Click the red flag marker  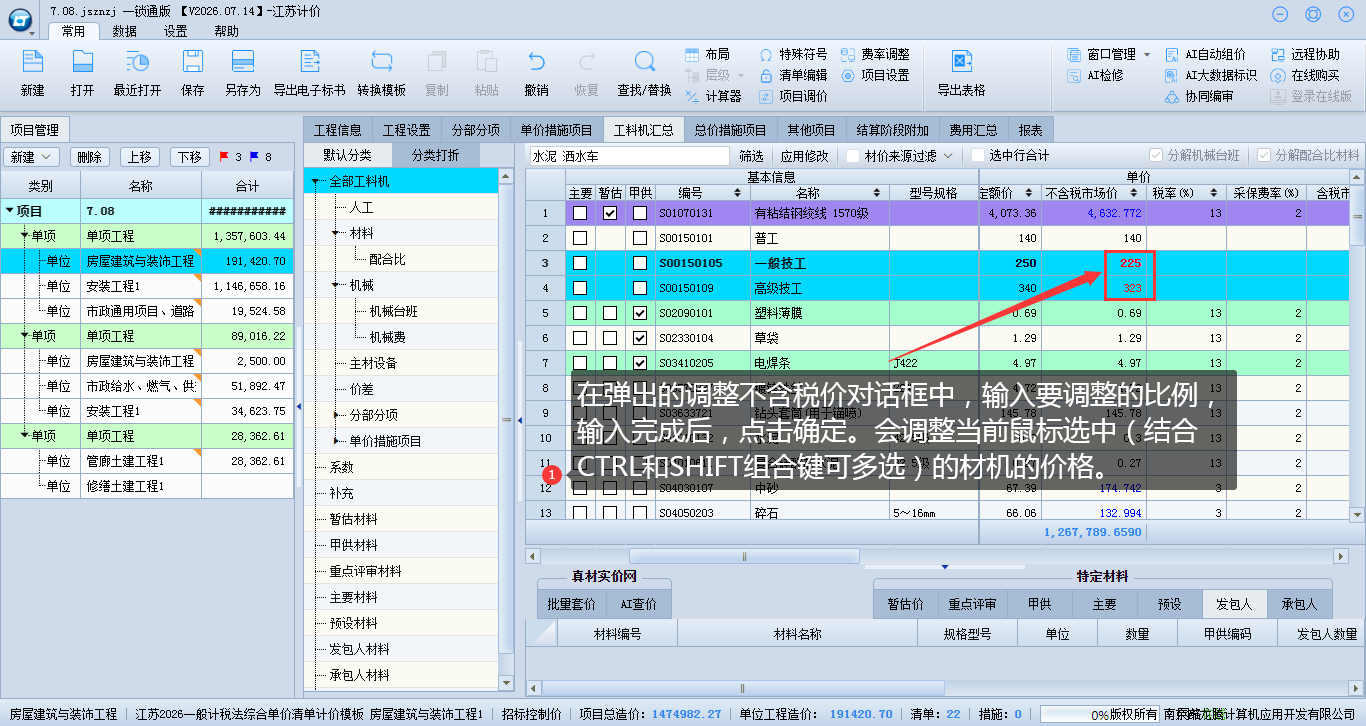224,157
